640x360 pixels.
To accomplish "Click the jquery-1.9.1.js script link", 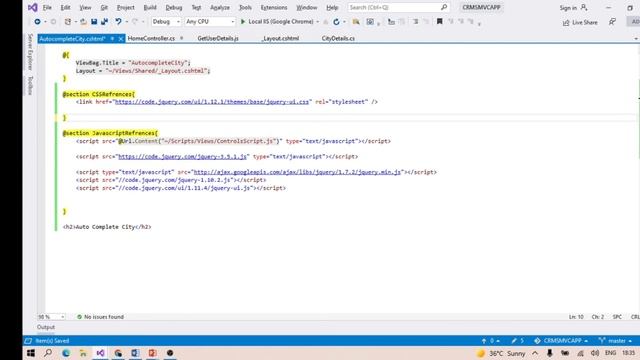I will (182, 157).
